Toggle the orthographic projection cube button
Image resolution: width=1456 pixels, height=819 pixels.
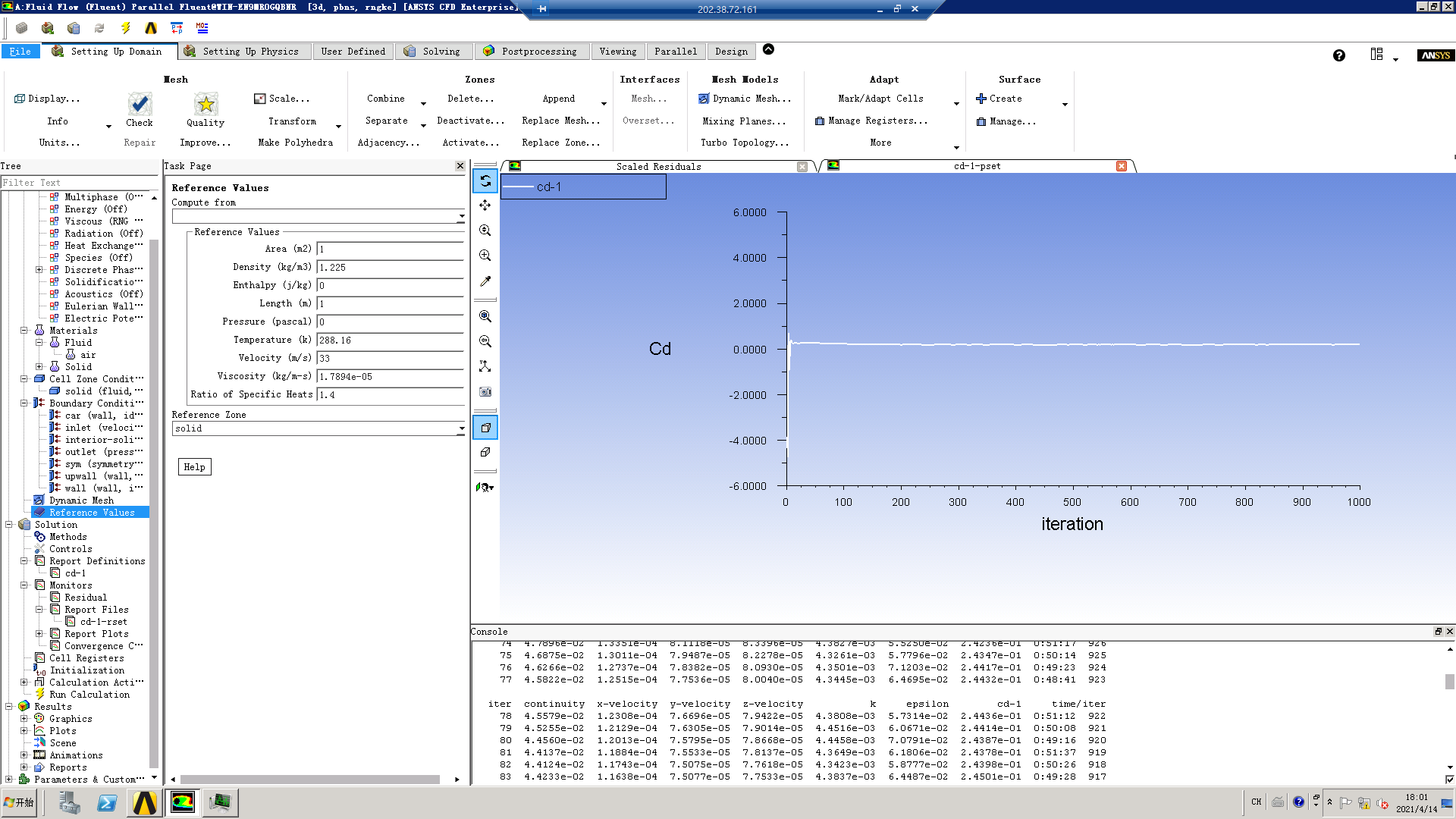tap(485, 452)
